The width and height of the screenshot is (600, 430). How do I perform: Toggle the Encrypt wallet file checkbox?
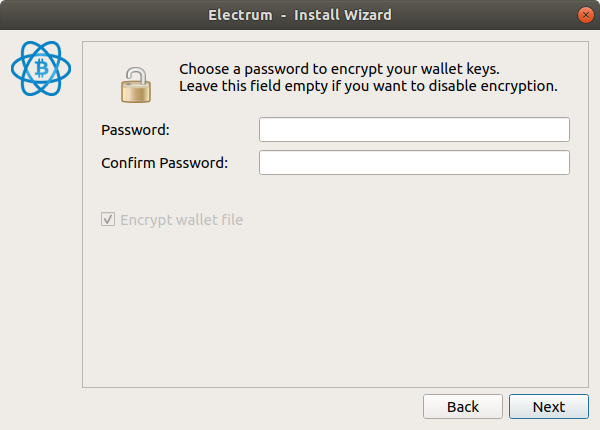pyautogui.click(x=108, y=220)
